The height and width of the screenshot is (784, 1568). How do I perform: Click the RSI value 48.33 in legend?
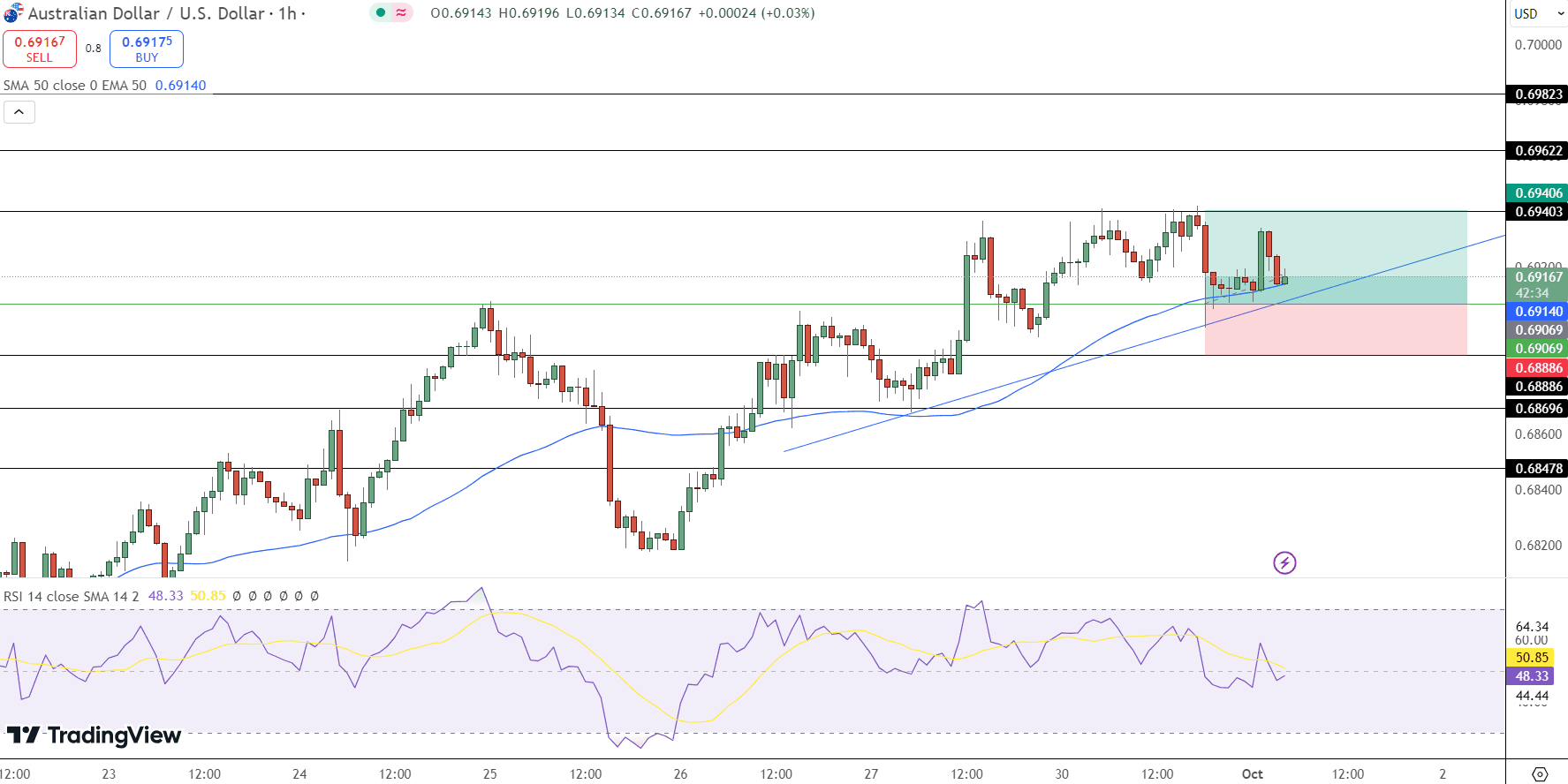(x=165, y=596)
